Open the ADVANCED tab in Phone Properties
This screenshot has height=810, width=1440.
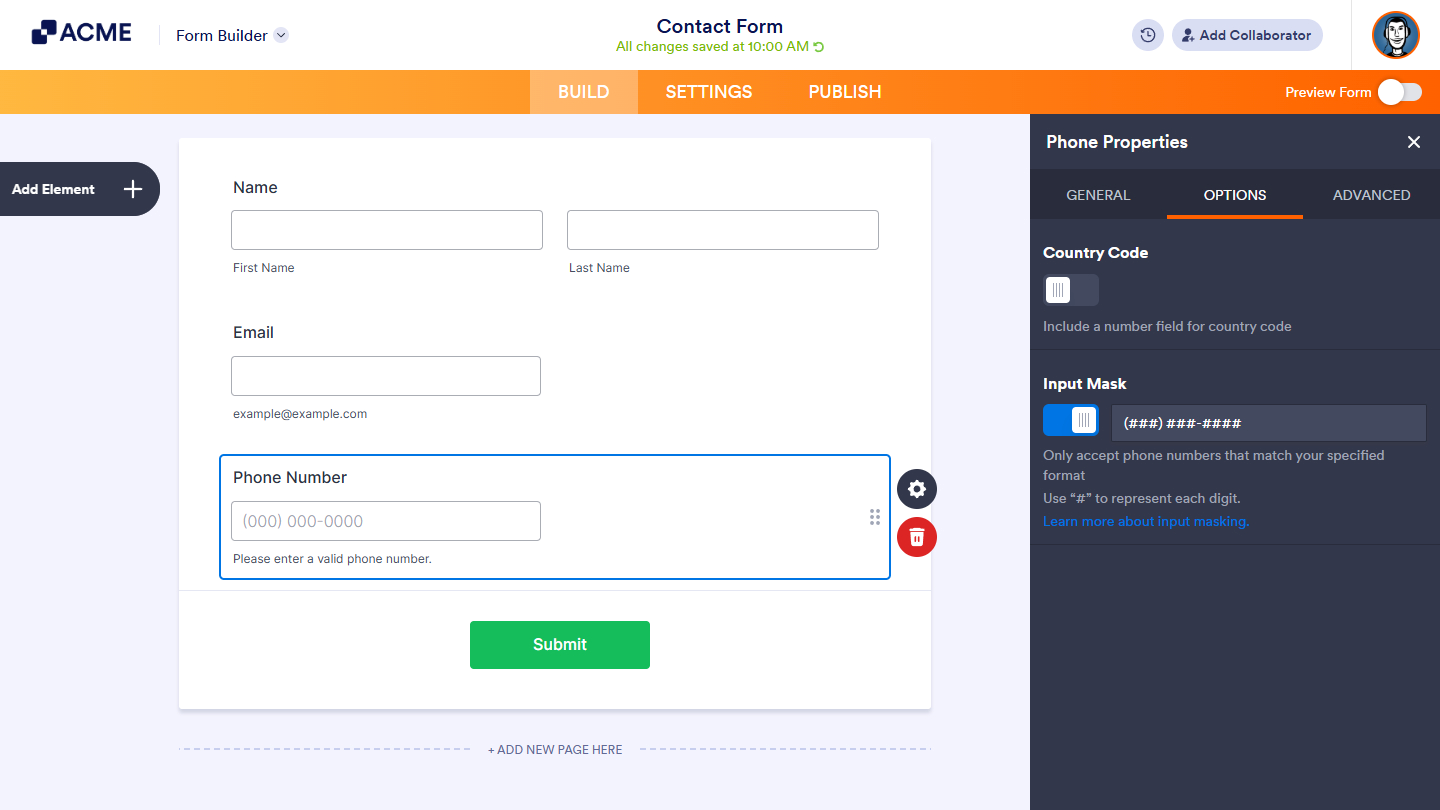1371,195
